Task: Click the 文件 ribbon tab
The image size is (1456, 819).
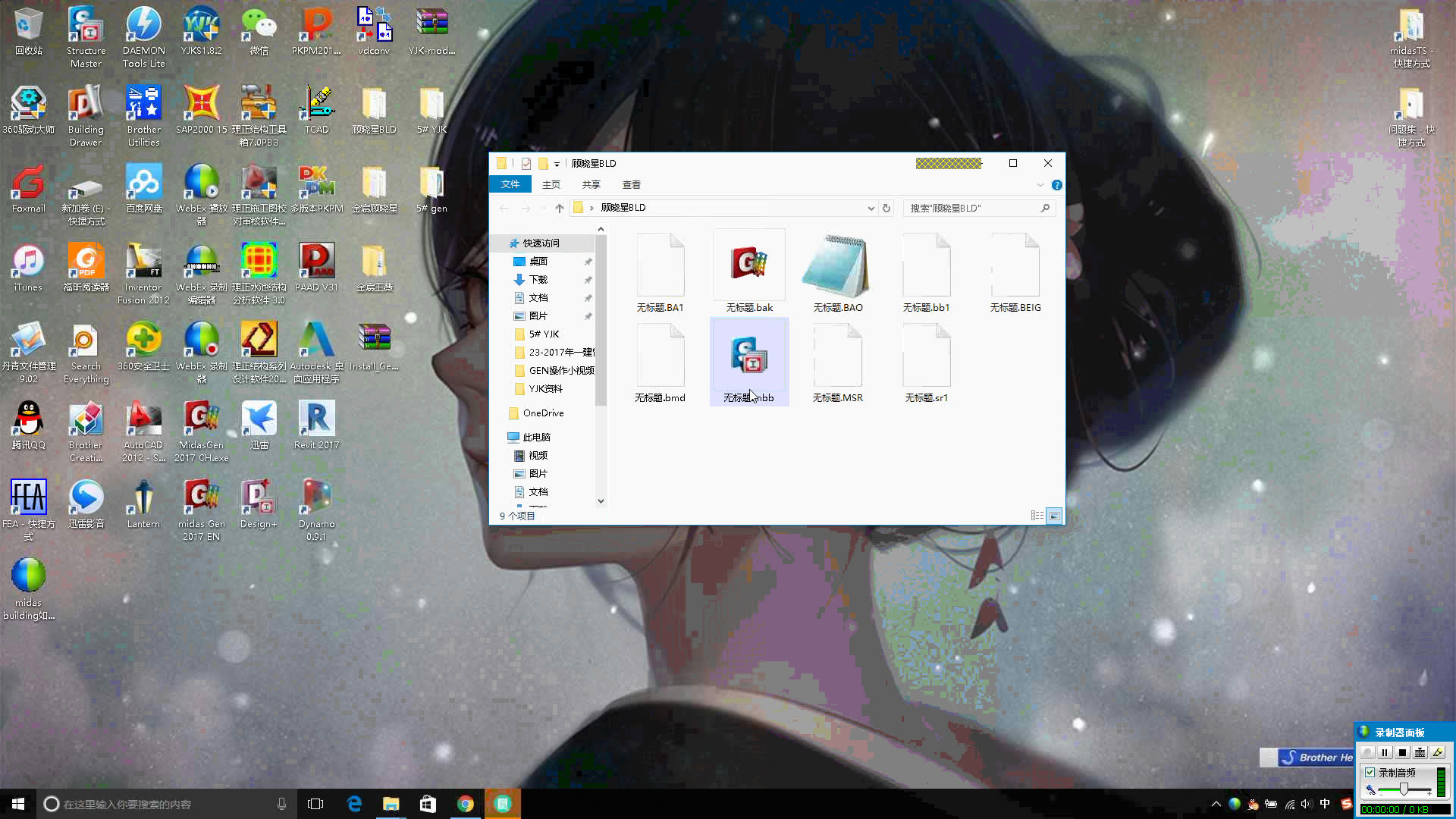Action: click(510, 184)
